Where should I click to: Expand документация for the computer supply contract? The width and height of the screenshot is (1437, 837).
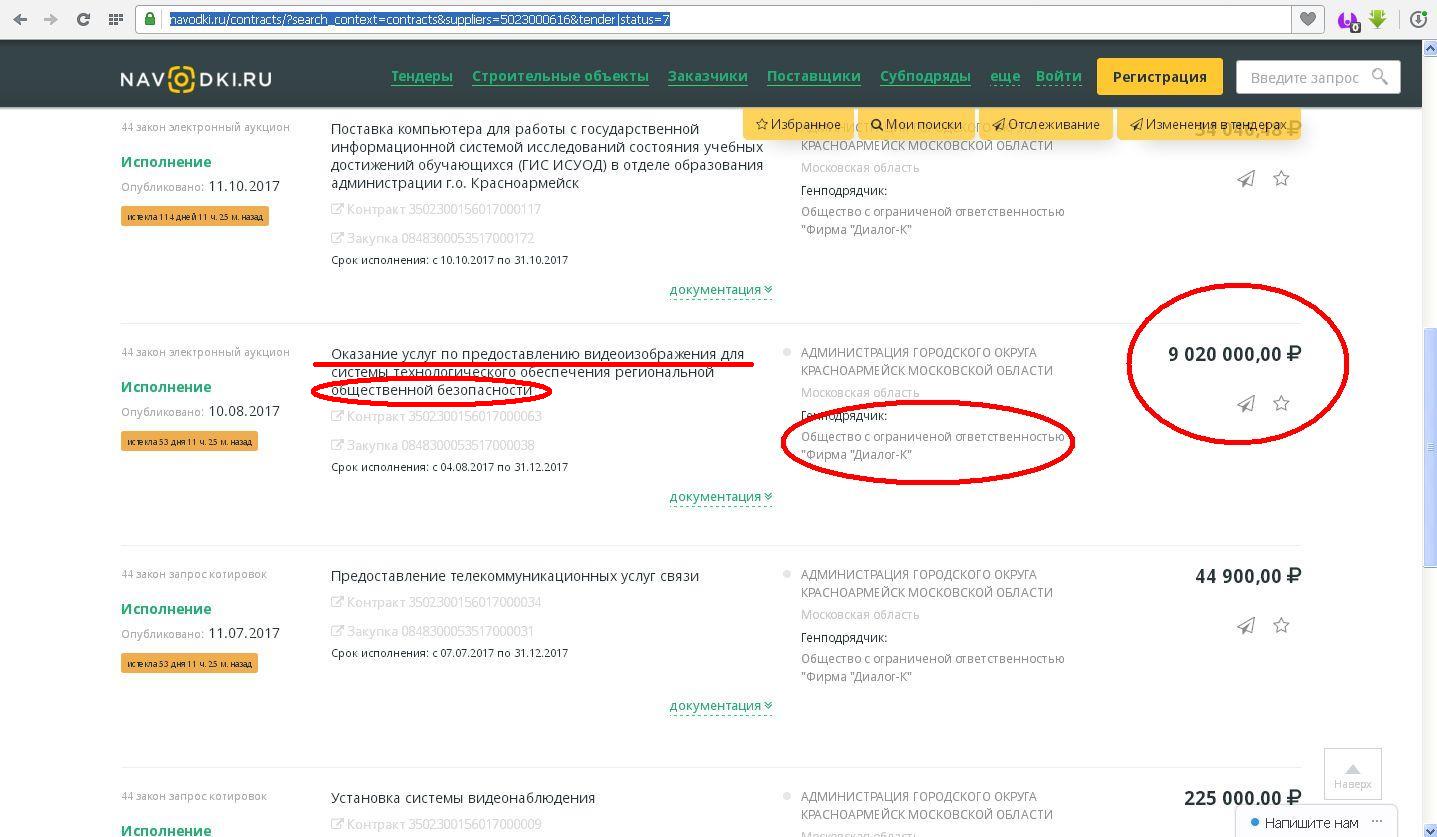pyautogui.click(x=720, y=290)
